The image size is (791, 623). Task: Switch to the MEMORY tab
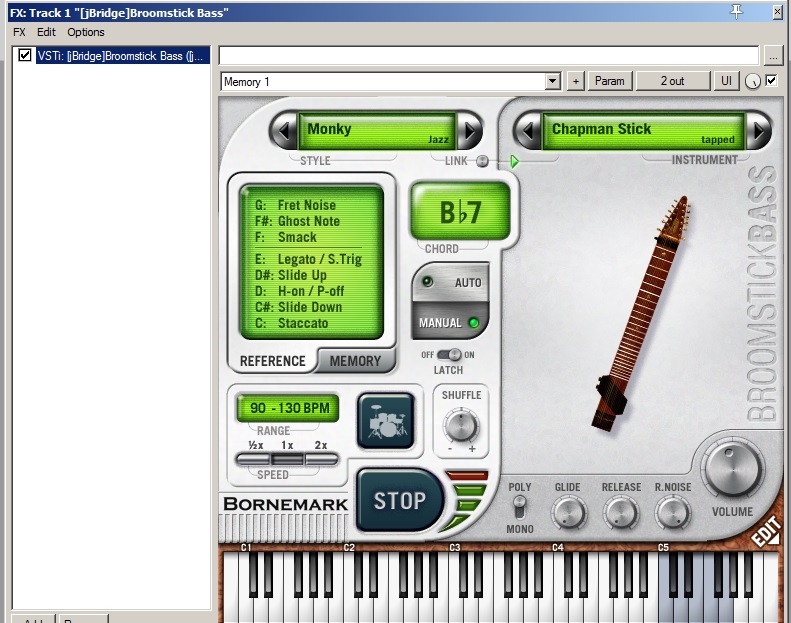click(355, 361)
